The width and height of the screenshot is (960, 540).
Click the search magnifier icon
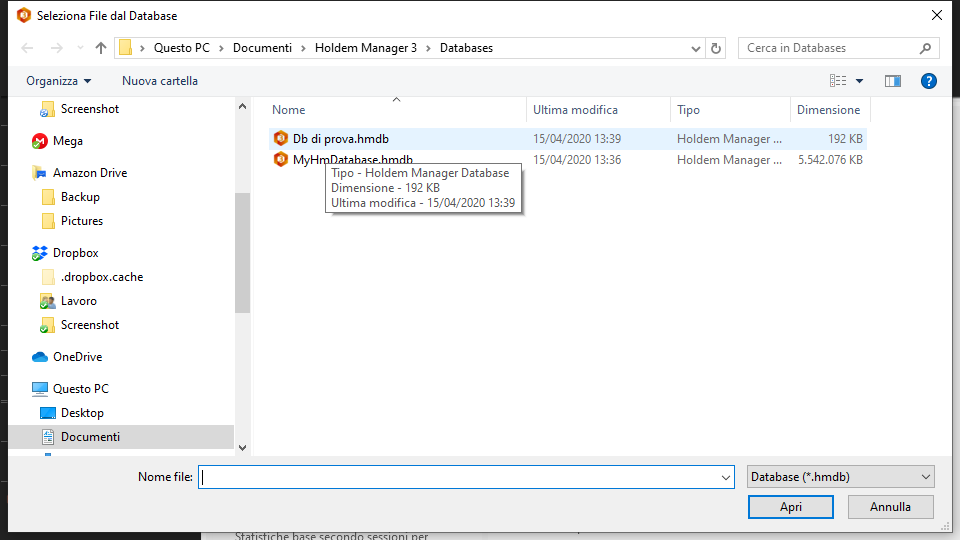(x=925, y=48)
